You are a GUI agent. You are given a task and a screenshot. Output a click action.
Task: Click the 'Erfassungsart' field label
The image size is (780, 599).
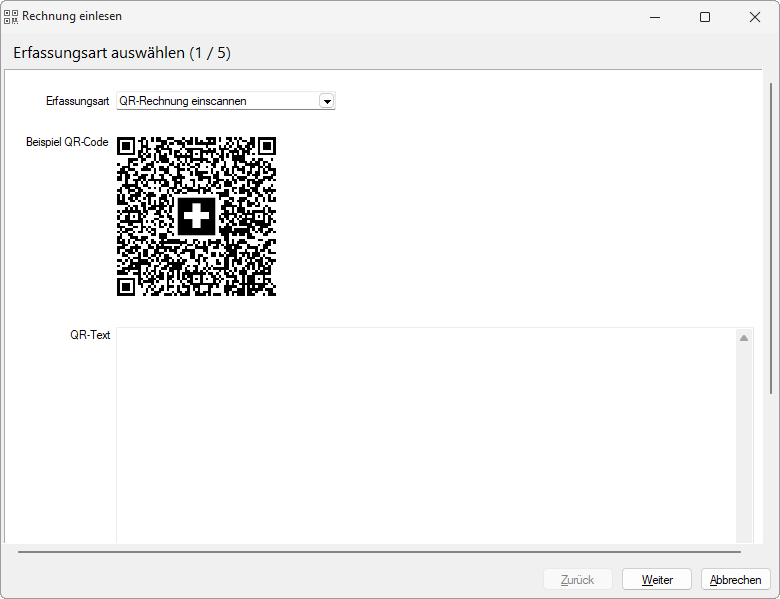pyautogui.click(x=77, y=101)
